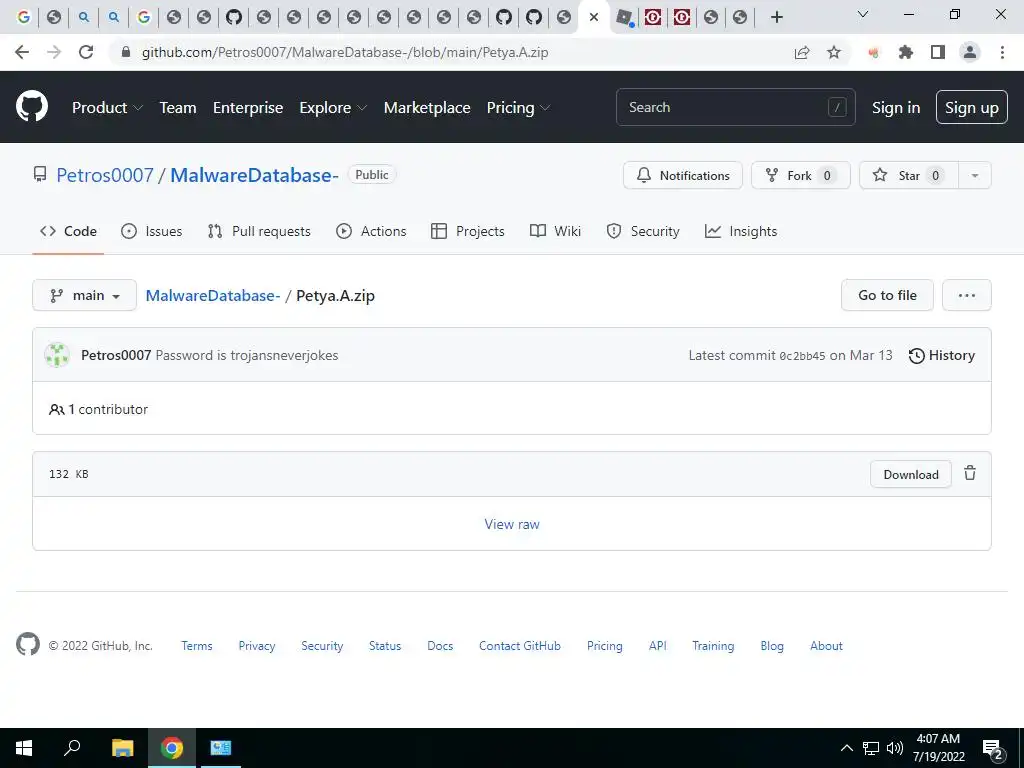Reload the page with refresh icon
The height and width of the screenshot is (768, 1024).
[x=86, y=52]
